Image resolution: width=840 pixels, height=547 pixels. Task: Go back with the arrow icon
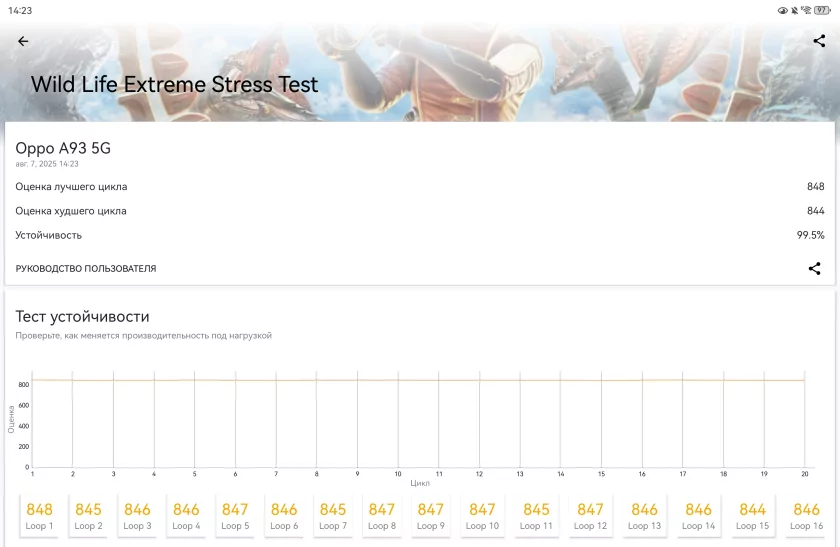click(x=23, y=41)
